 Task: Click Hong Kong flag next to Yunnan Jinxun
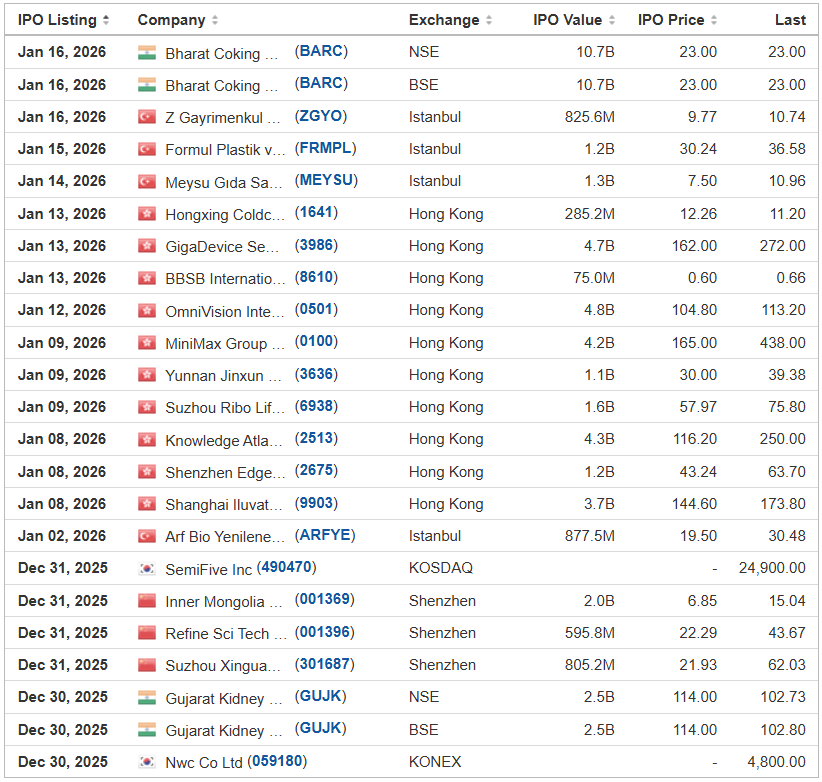147,375
